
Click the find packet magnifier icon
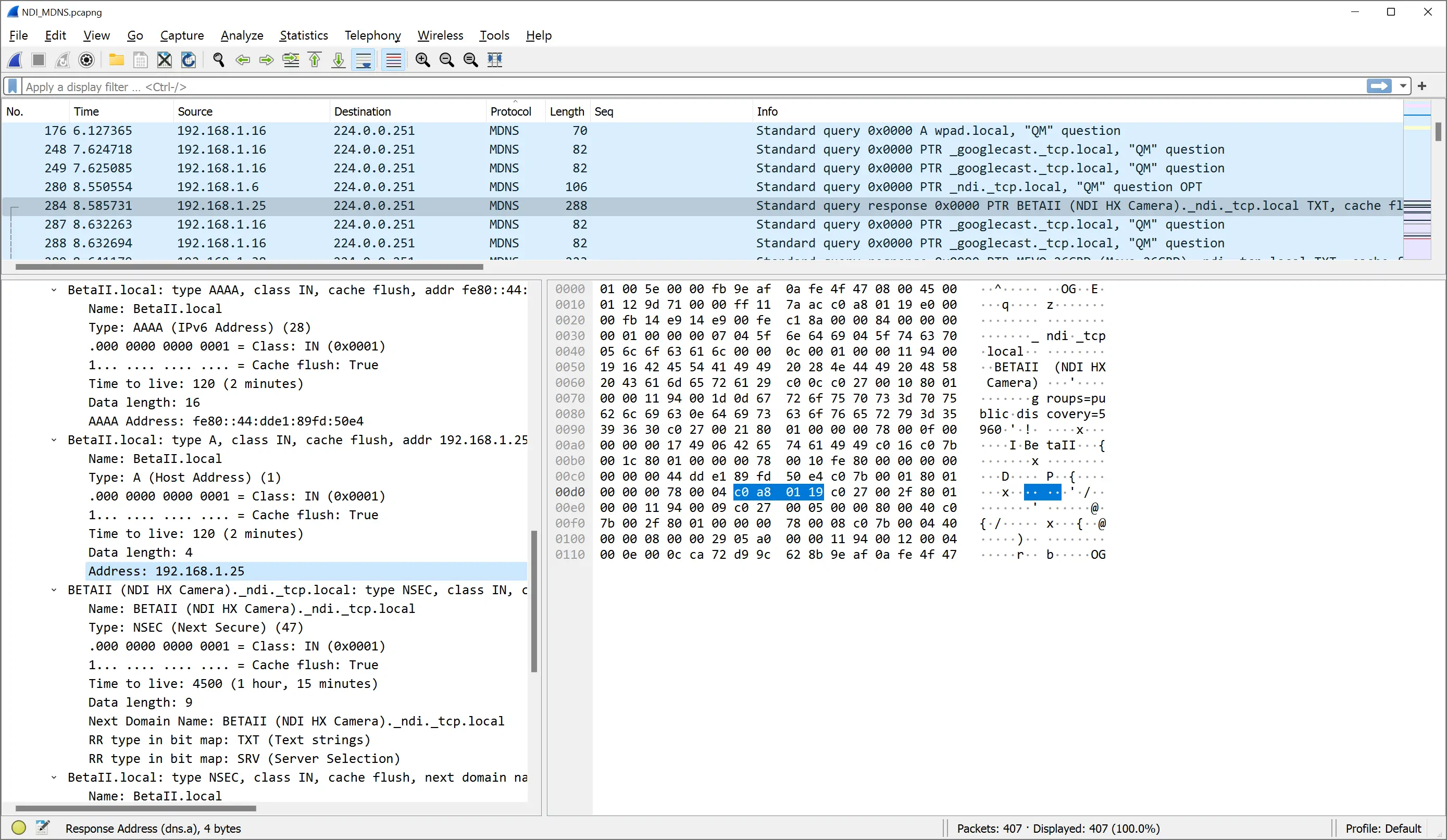[218, 60]
